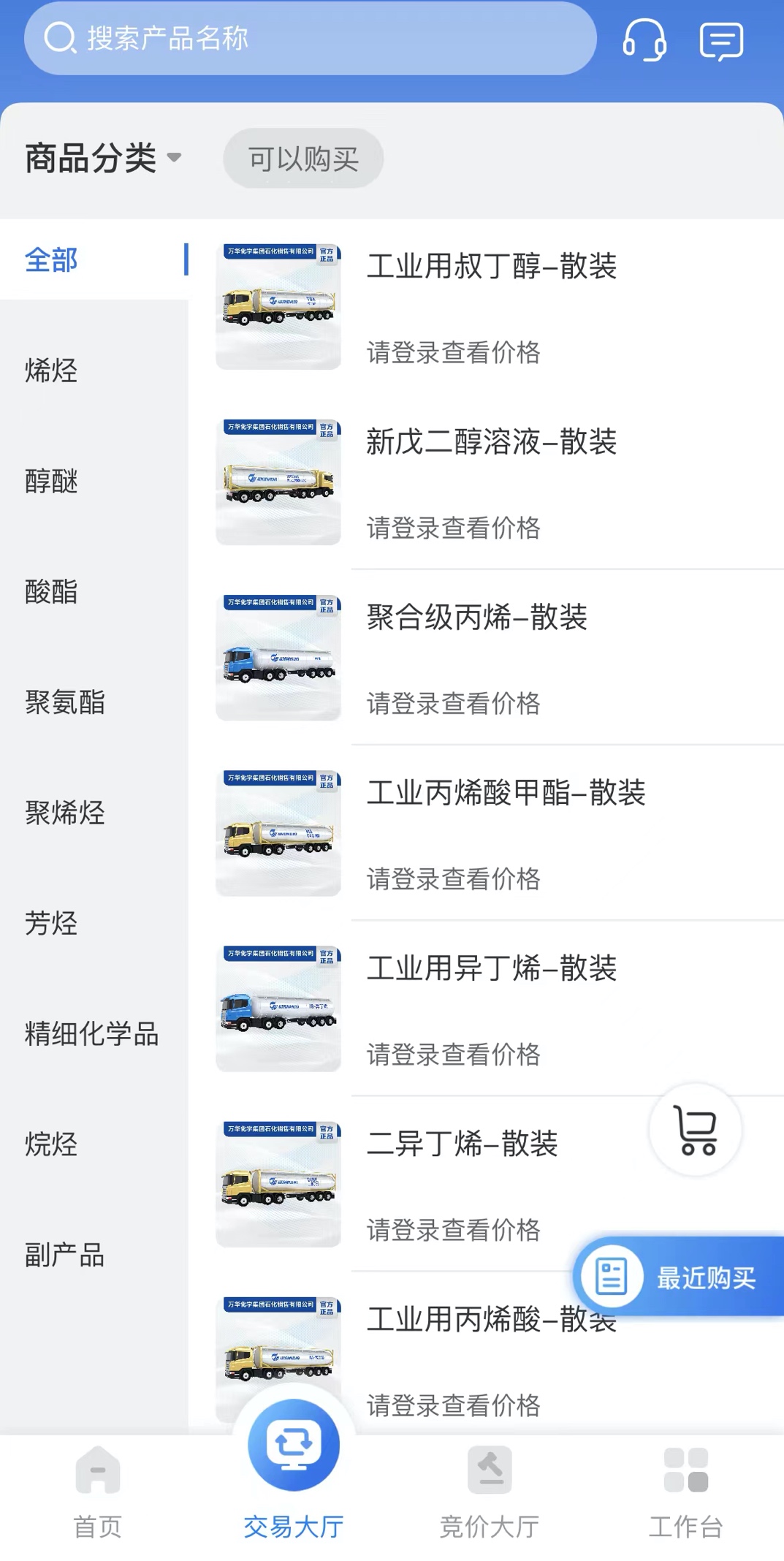Toggle the 可以购买 filter chip
This screenshot has width=784, height=1561.
303,159
